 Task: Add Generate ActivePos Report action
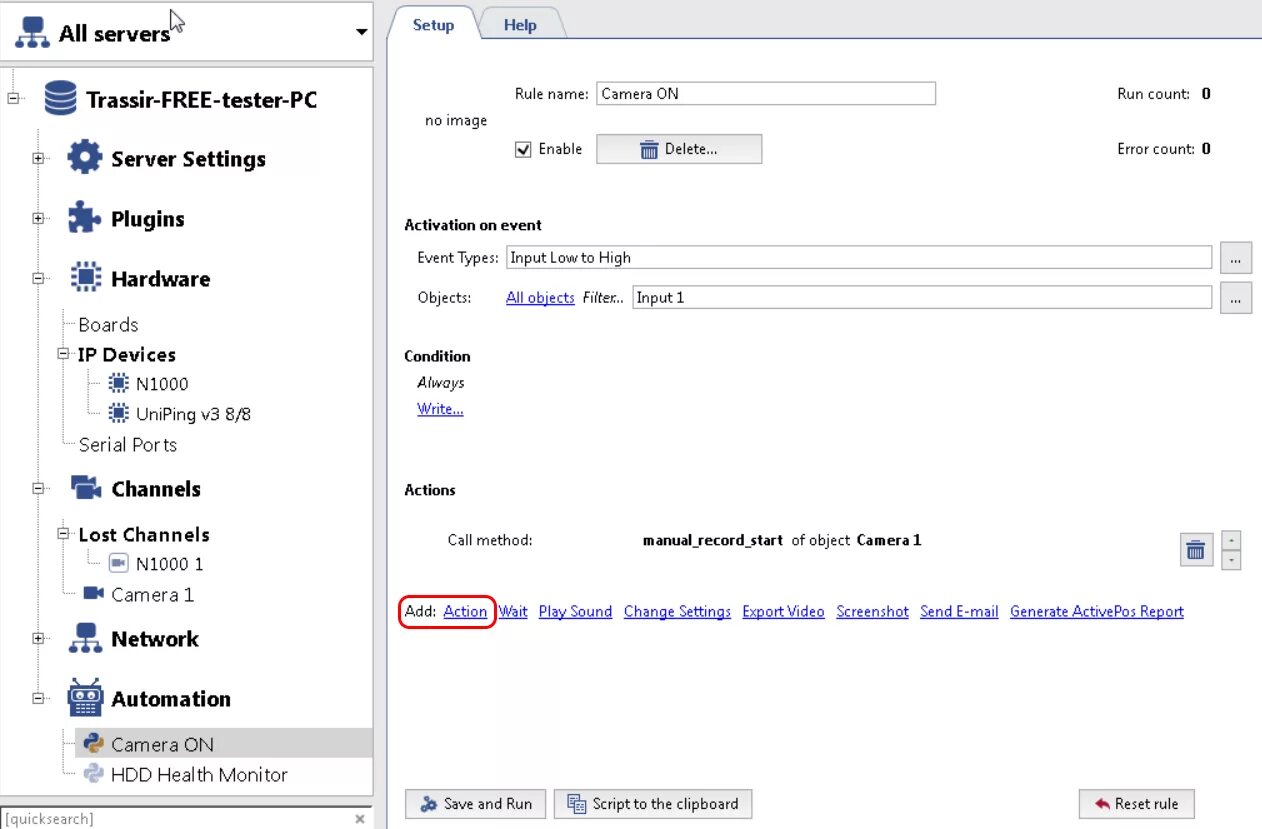pos(1096,611)
